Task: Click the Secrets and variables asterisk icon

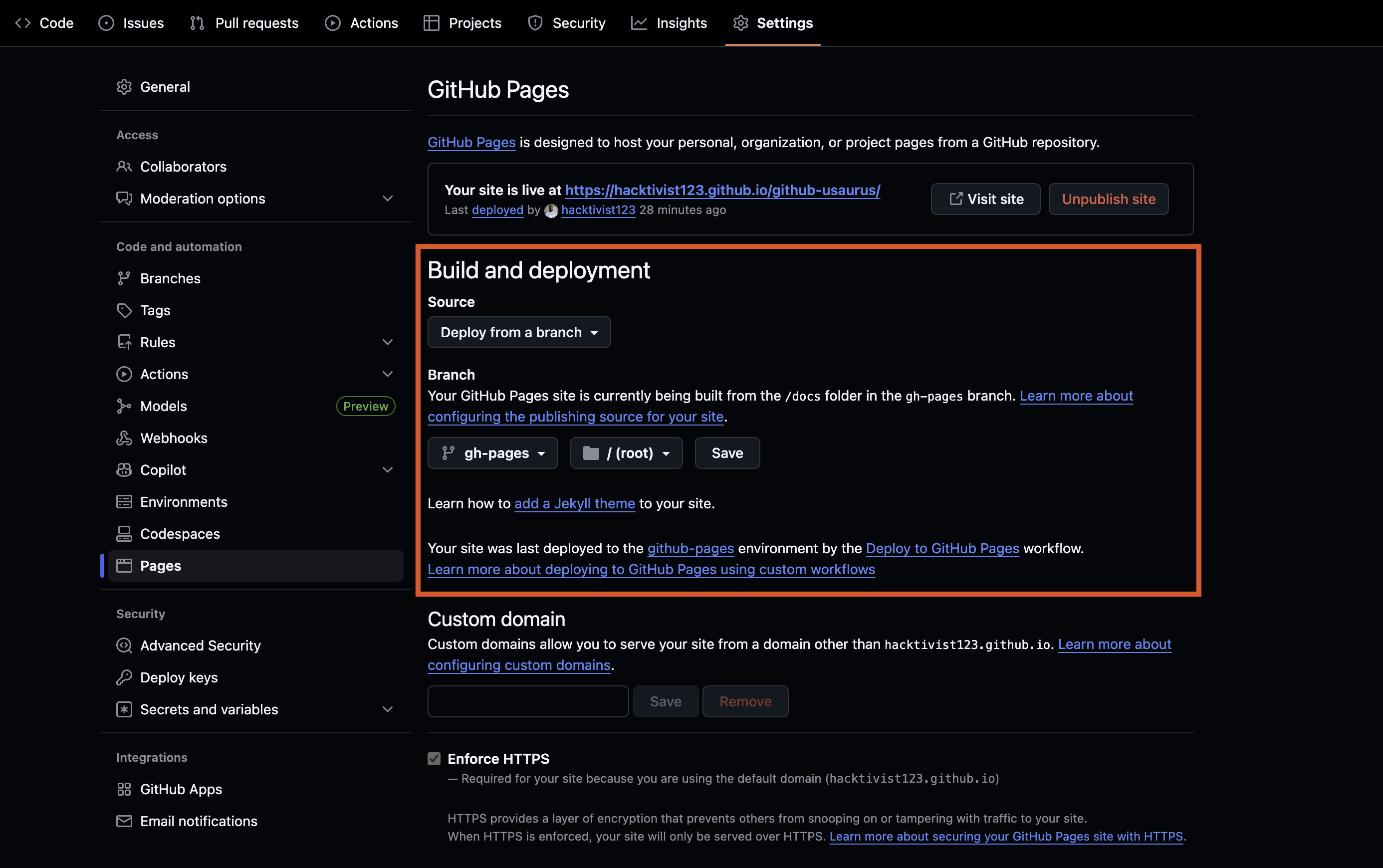Action: pyautogui.click(x=124, y=709)
